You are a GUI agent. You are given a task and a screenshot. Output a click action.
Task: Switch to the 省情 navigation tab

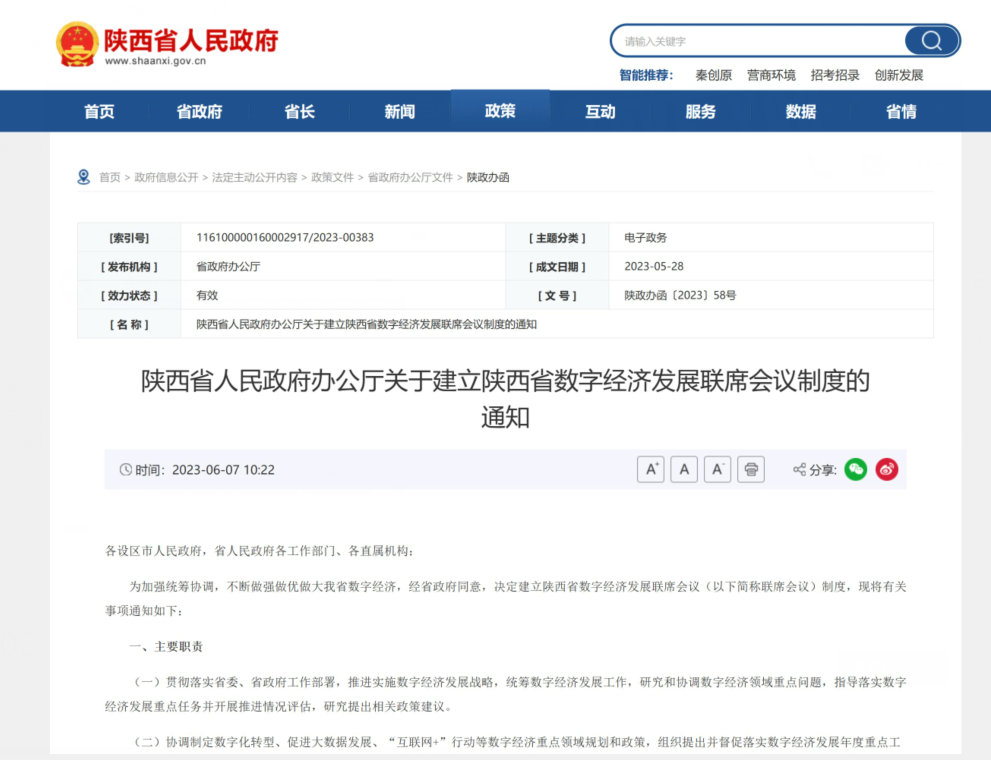901,112
